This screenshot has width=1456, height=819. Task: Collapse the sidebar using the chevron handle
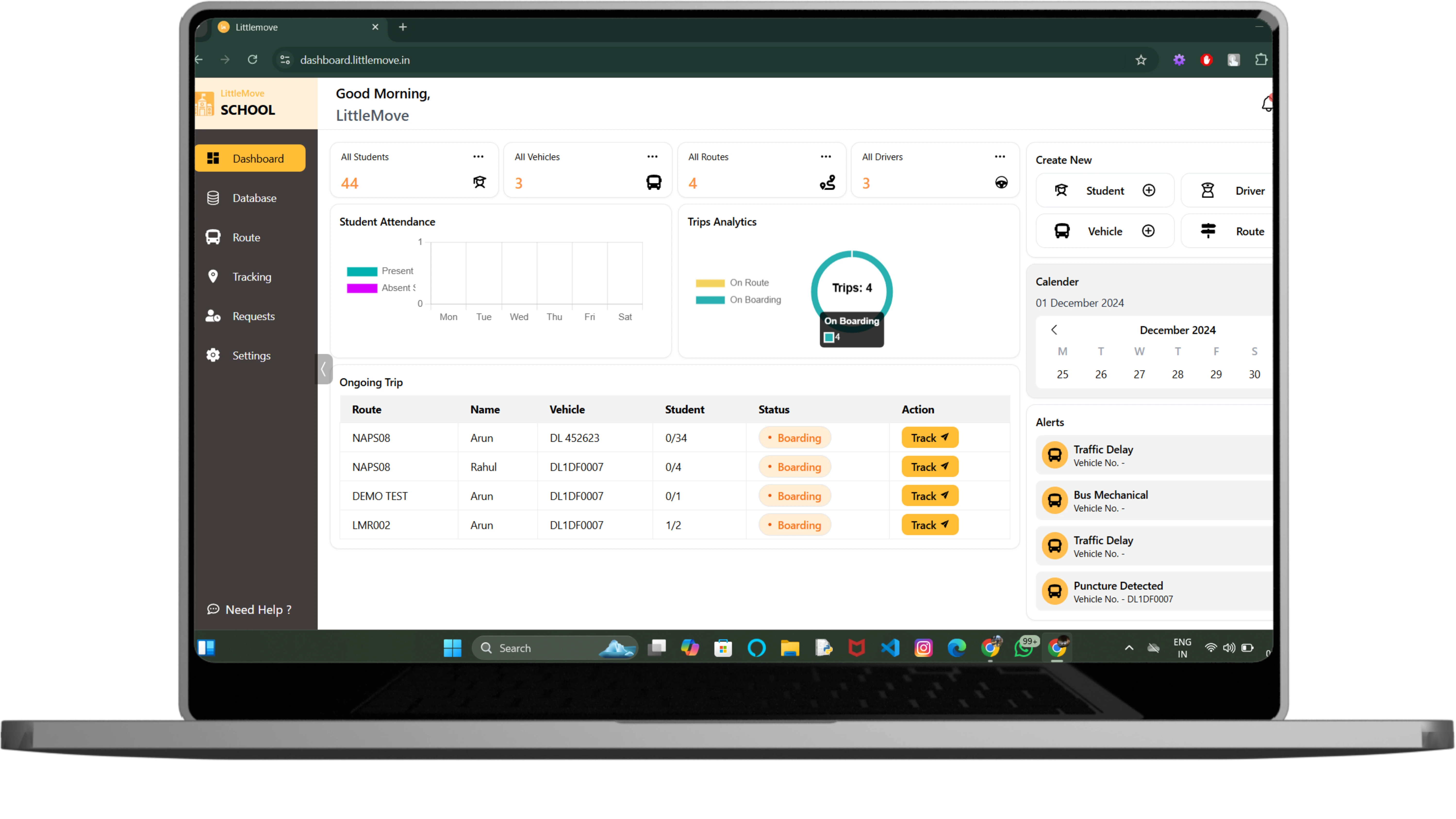(323, 369)
